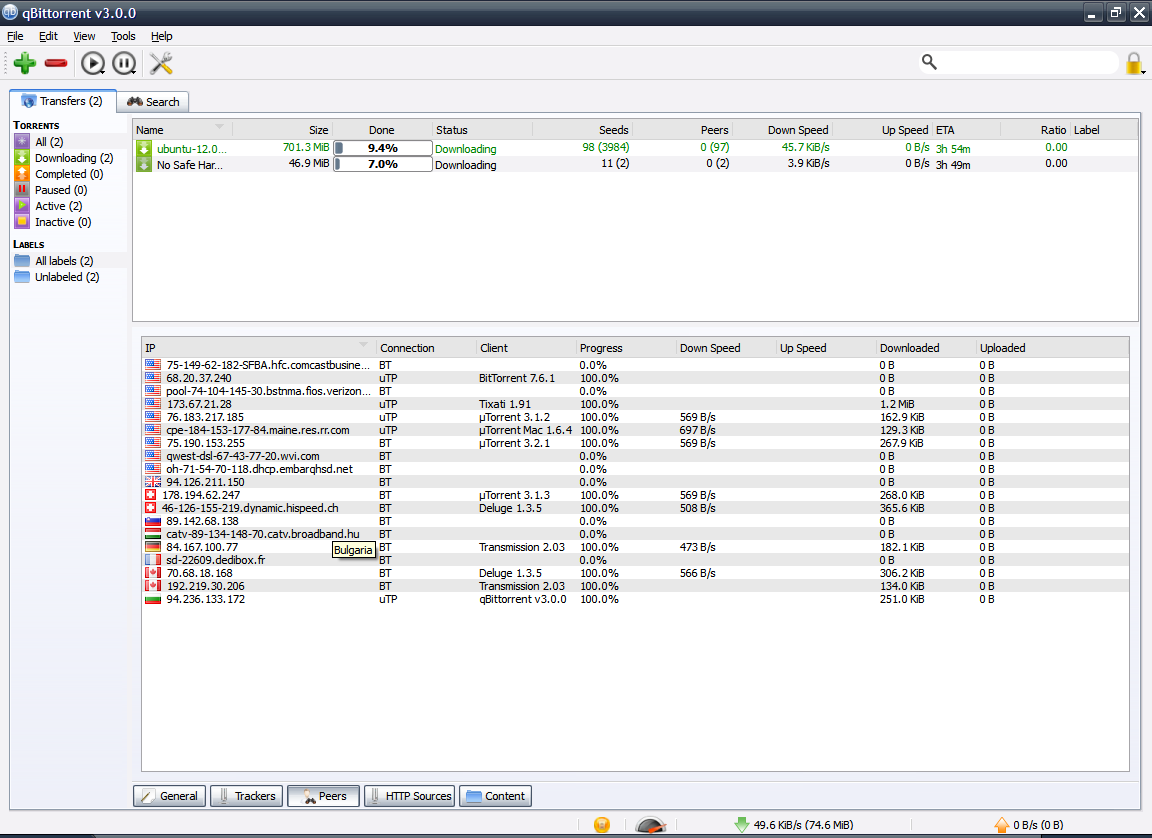Viewport: 1152px width, 838px height.
Task: Click the magnifier icon in search field
Action: coord(929,62)
